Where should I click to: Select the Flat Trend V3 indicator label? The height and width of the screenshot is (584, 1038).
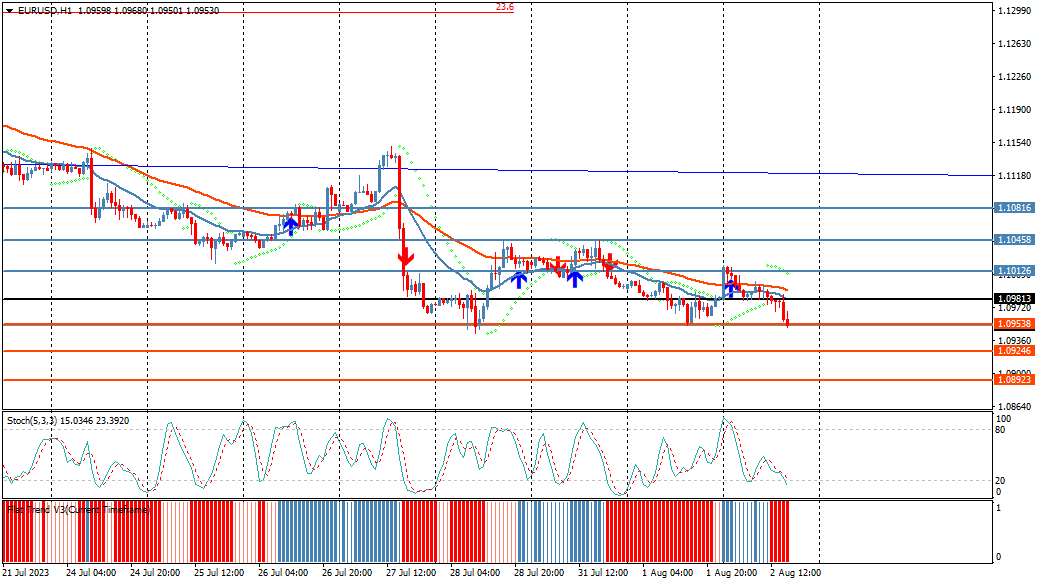click(79, 509)
